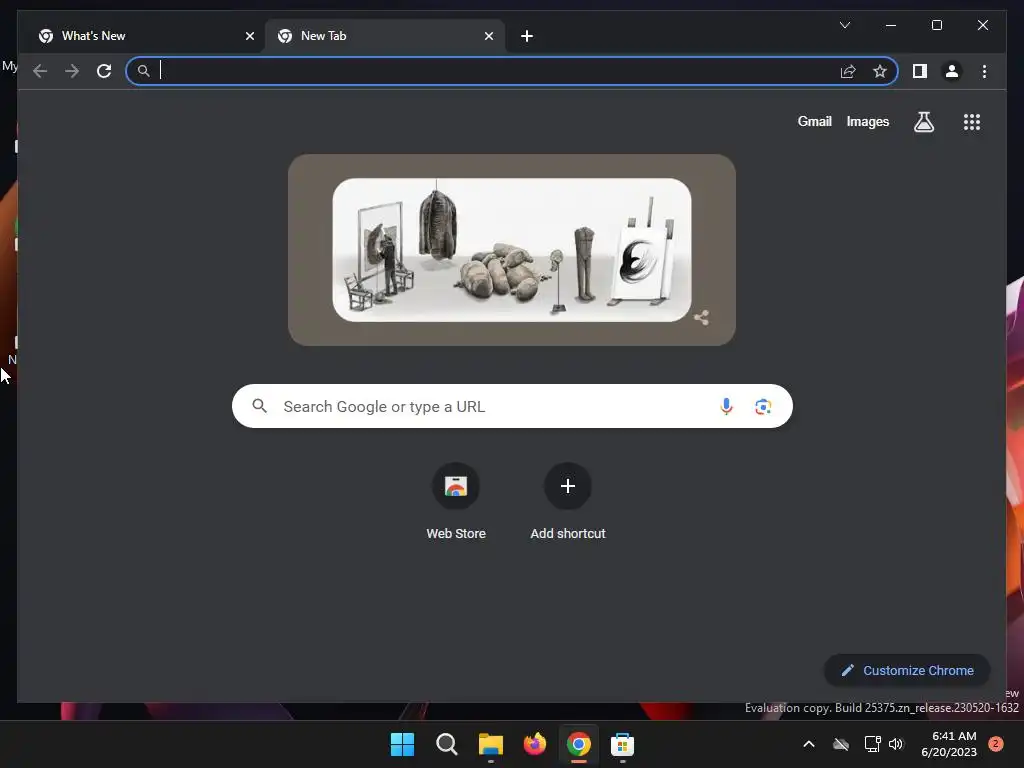Open Images link
This screenshot has width=1024, height=768.
867,121
